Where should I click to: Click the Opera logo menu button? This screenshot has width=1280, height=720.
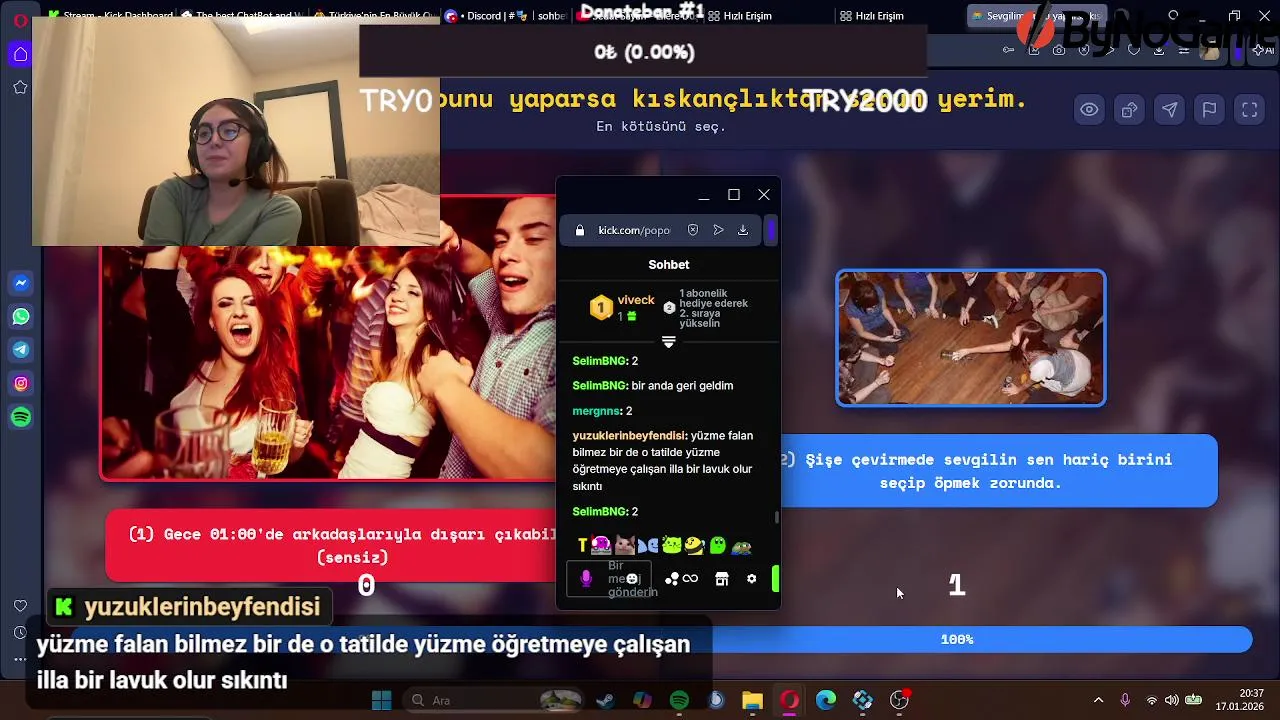click(x=20, y=20)
